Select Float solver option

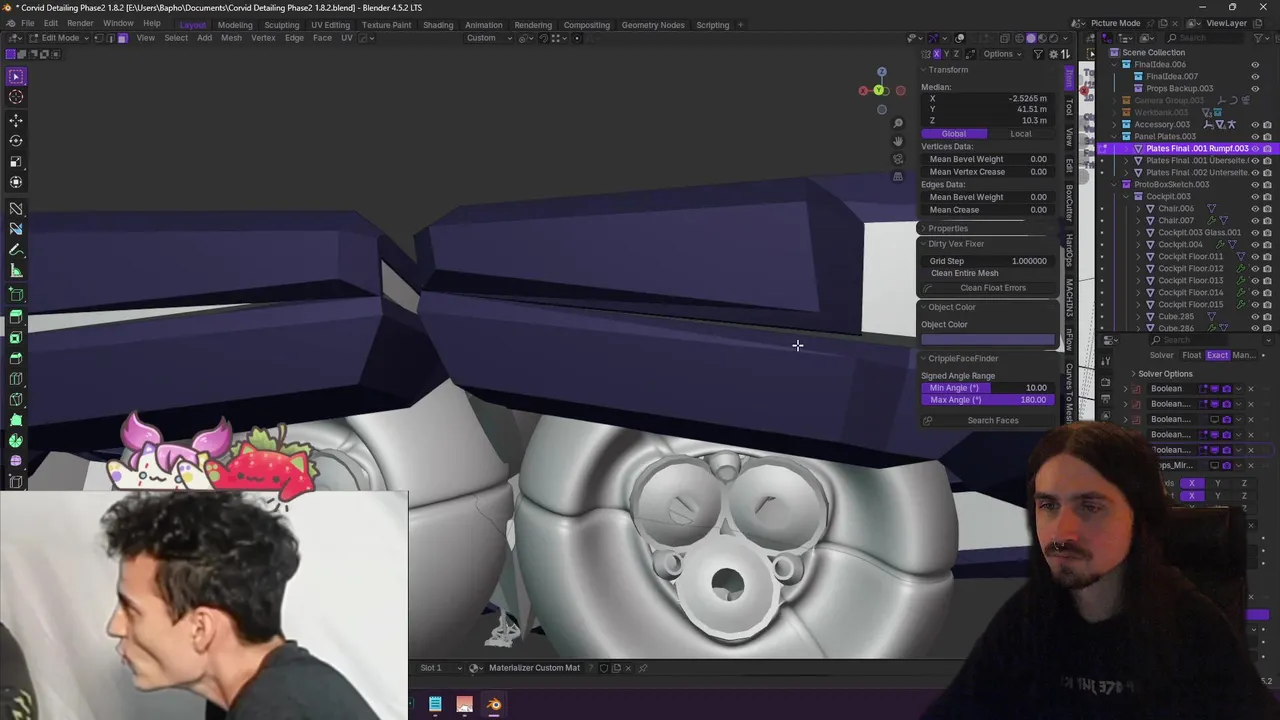click(x=1191, y=355)
